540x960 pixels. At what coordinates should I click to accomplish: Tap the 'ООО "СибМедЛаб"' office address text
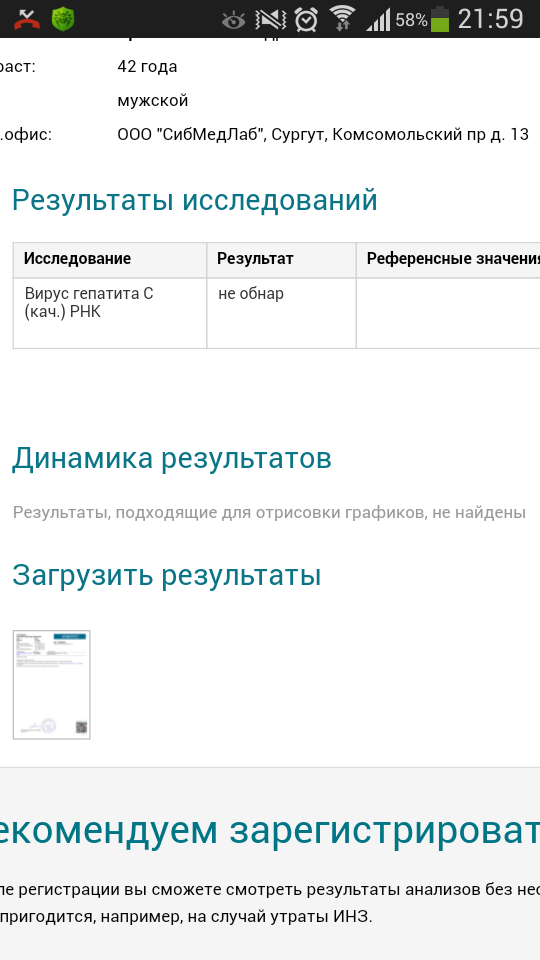pyautogui.click(x=323, y=135)
